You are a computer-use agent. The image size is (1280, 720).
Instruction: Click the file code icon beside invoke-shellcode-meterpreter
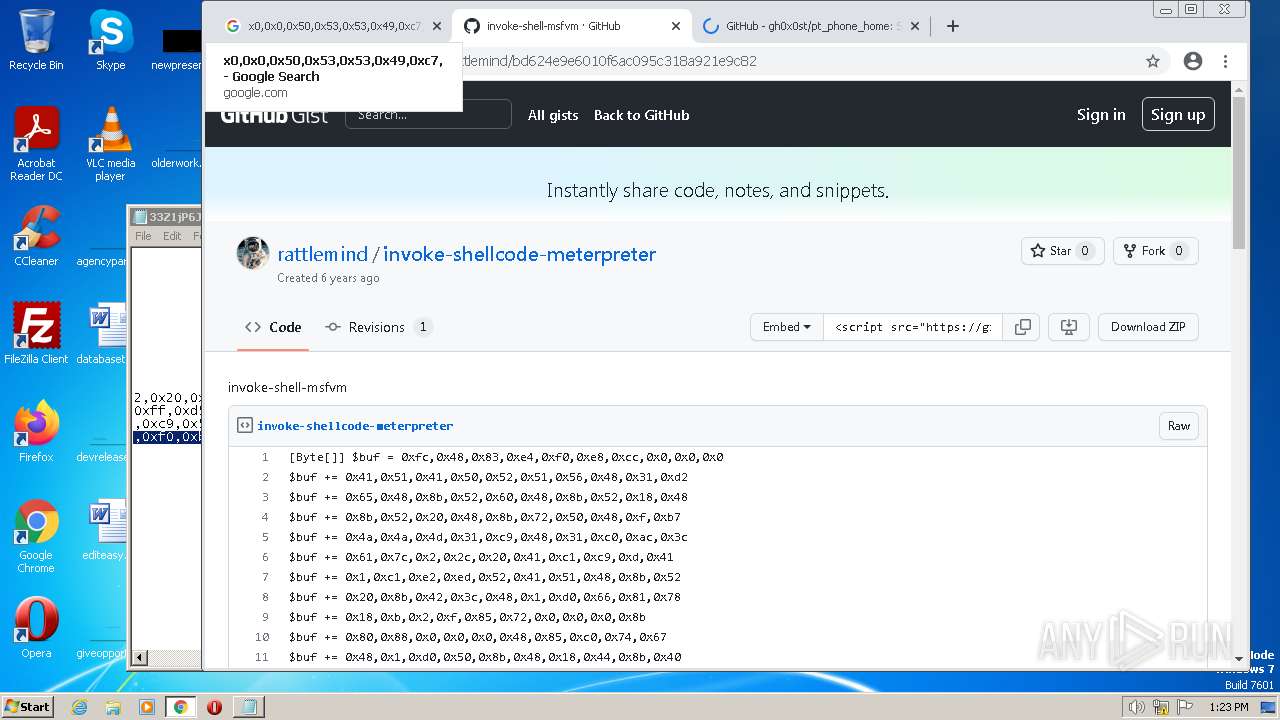pos(244,425)
